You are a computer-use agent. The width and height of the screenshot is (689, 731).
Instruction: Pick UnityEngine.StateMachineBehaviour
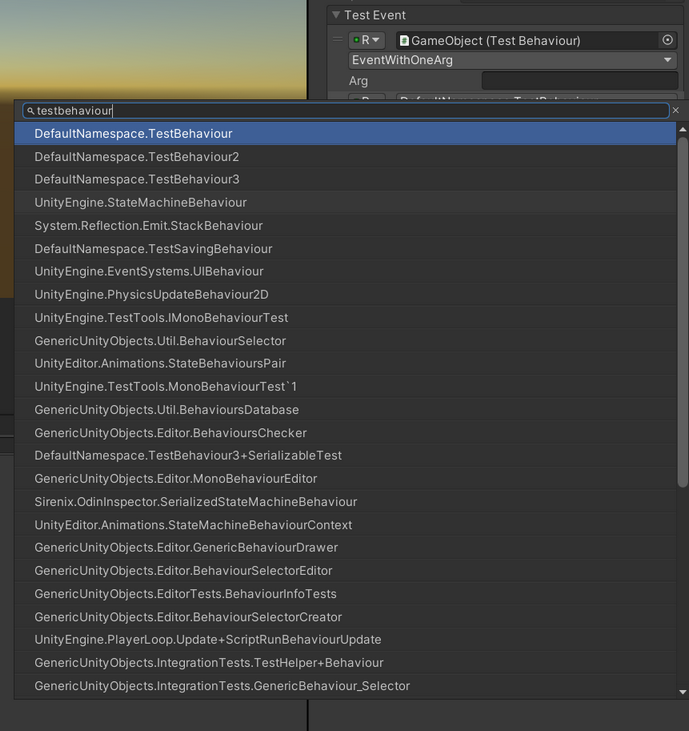coord(345,203)
